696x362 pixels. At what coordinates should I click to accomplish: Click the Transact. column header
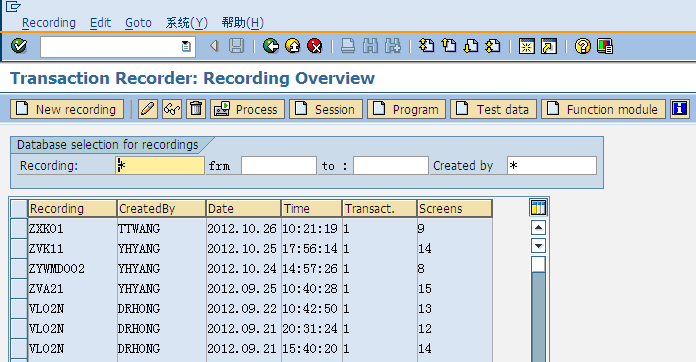380,209
